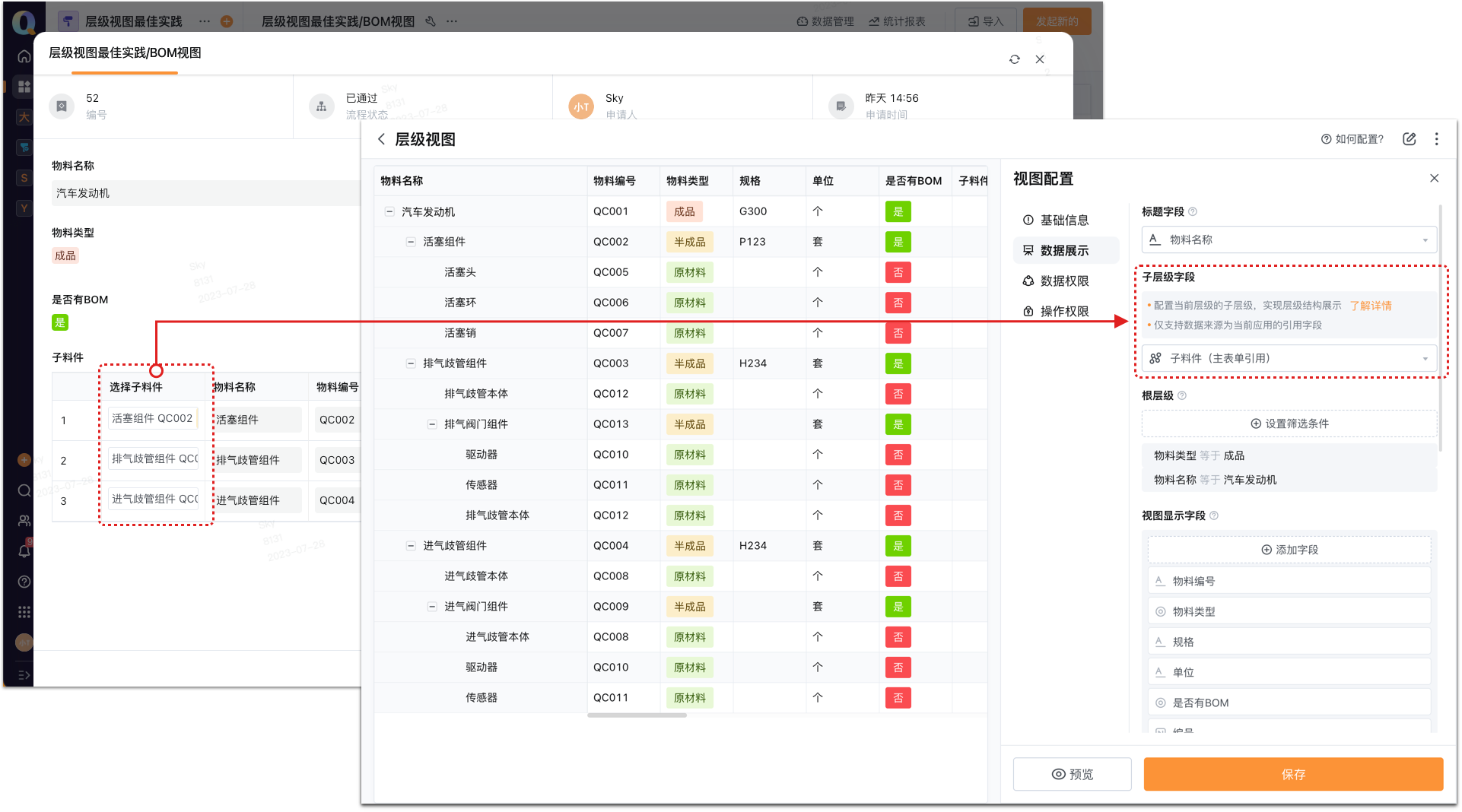
Task: Click the orange 保存 button
Action: [1292, 774]
